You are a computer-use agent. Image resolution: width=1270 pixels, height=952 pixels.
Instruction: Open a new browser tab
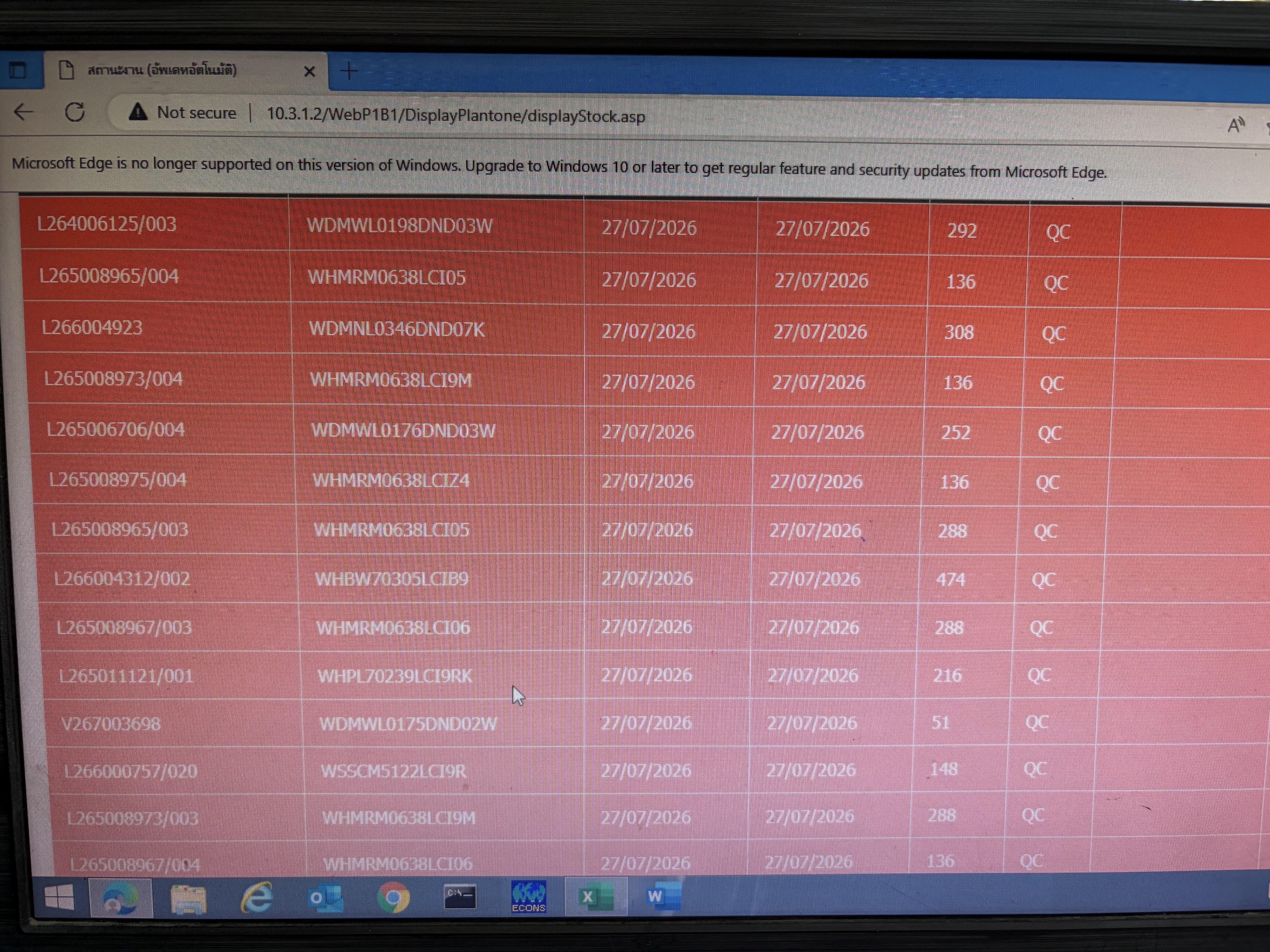349,71
